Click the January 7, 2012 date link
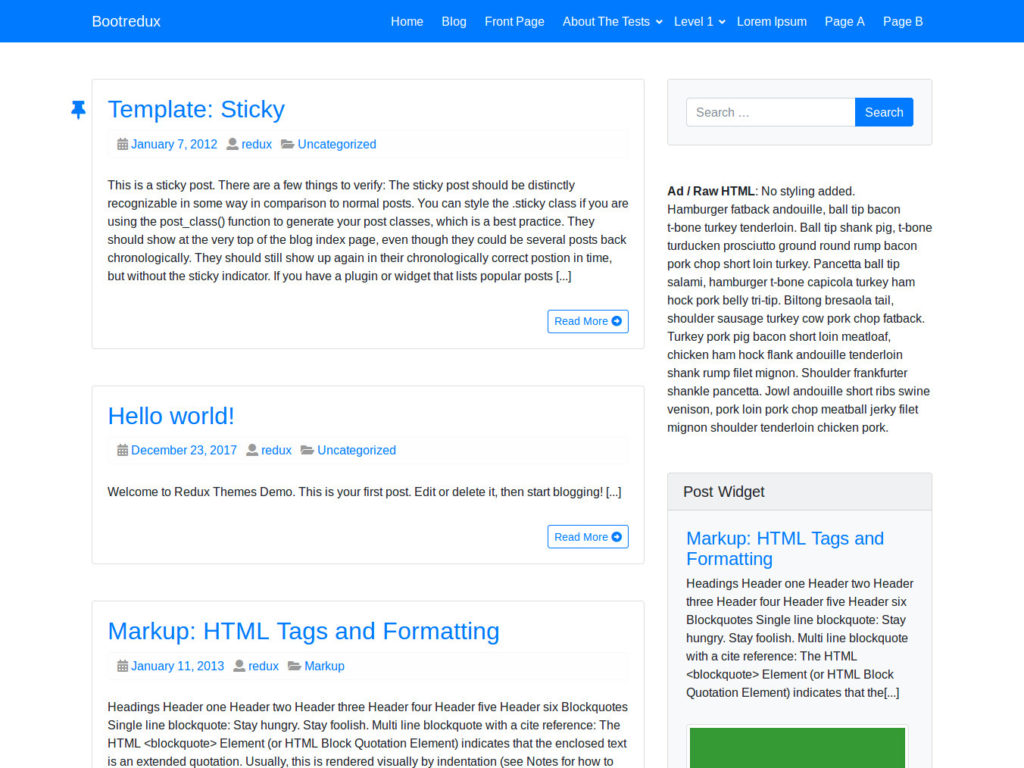The width and height of the screenshot is (1024, 768). 174,144
